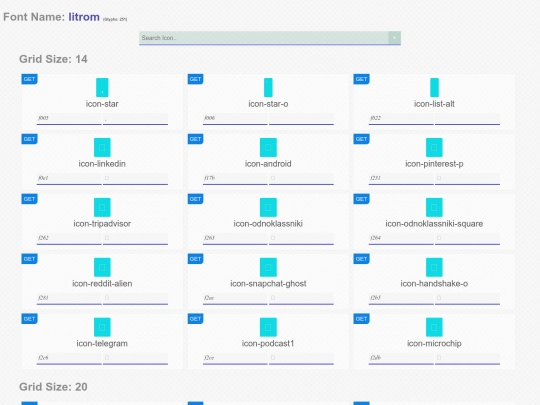Click the icon-star glyph preview

click(x=102, y=87)
